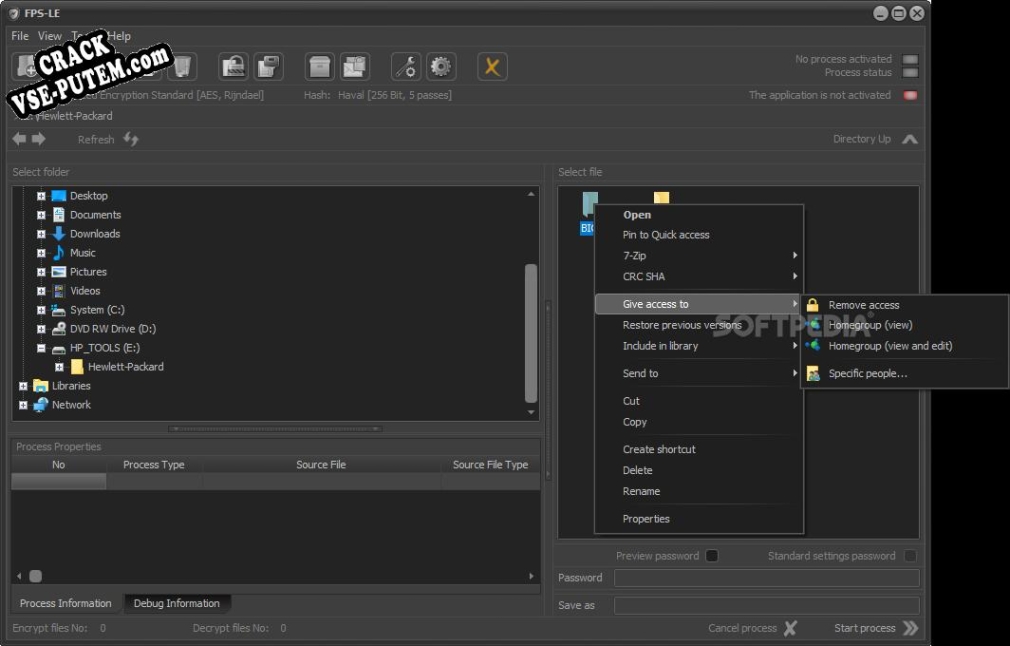Open settings with the gear toolbar icon

[x=441, y=66]
